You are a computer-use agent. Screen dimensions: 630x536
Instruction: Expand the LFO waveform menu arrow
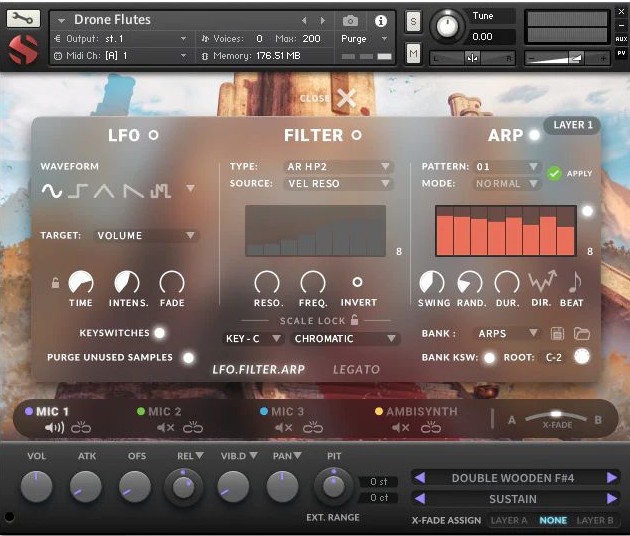click(190, 188)
